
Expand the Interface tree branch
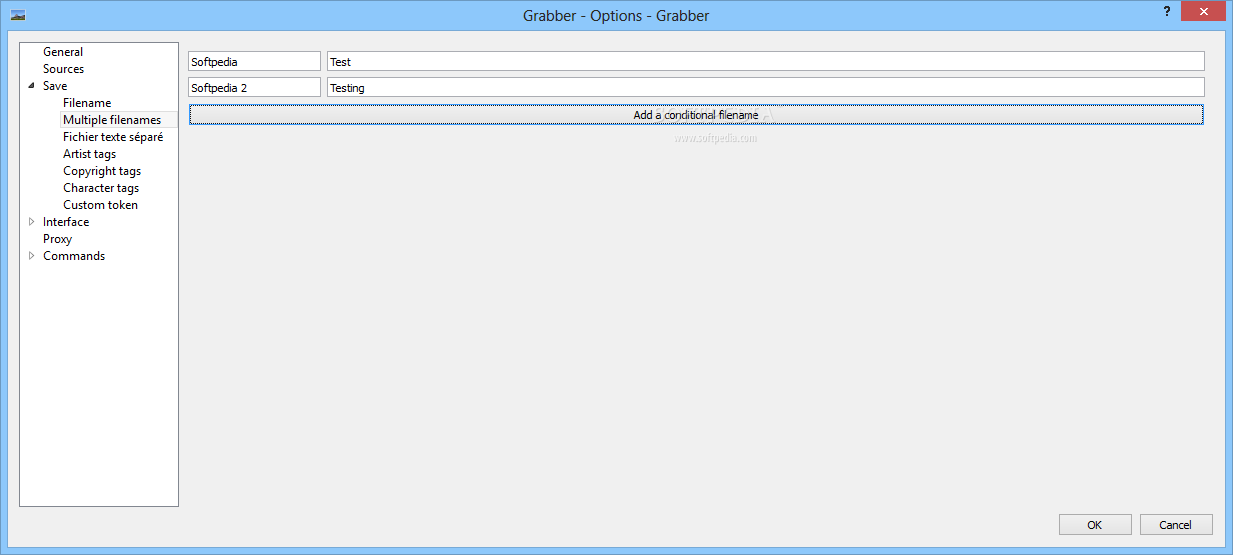32,222
